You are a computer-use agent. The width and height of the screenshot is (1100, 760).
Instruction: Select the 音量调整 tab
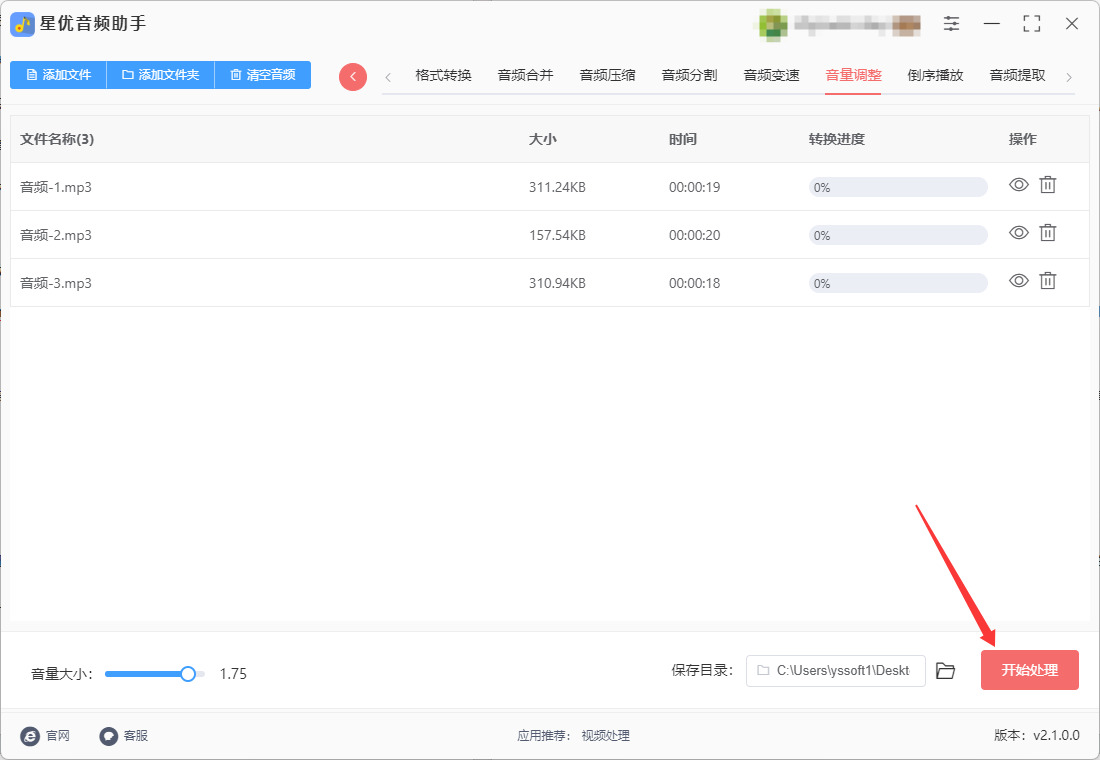pos(853,75)
